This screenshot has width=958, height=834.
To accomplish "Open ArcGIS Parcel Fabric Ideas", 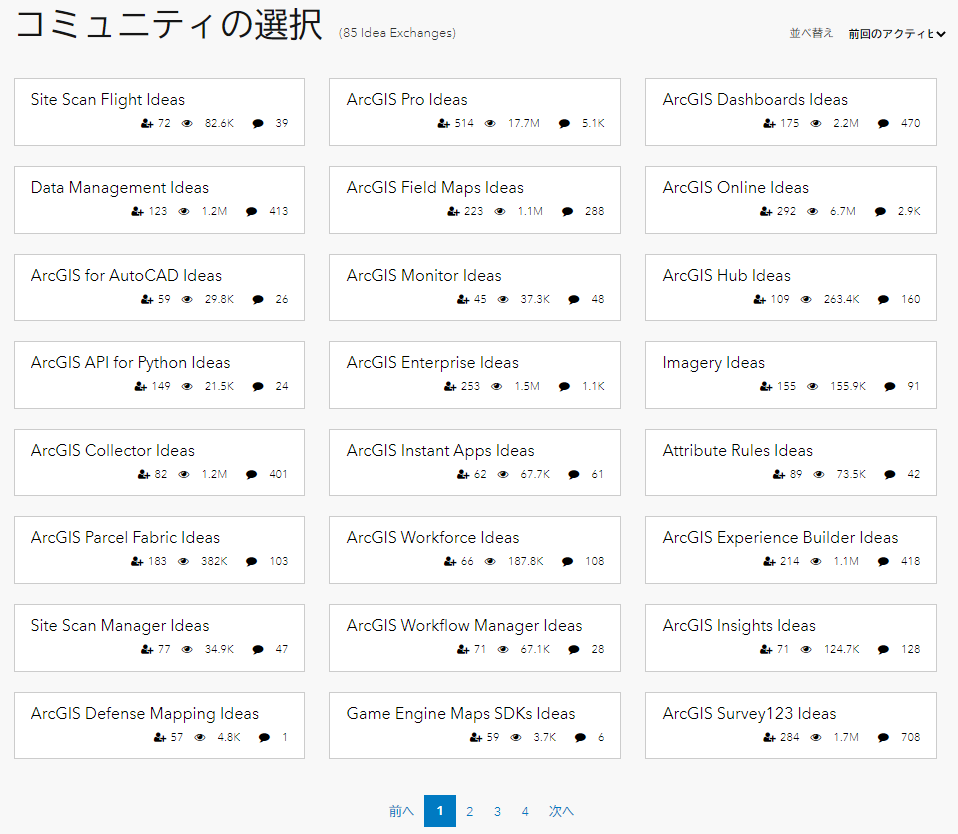I will coord(125,538).
